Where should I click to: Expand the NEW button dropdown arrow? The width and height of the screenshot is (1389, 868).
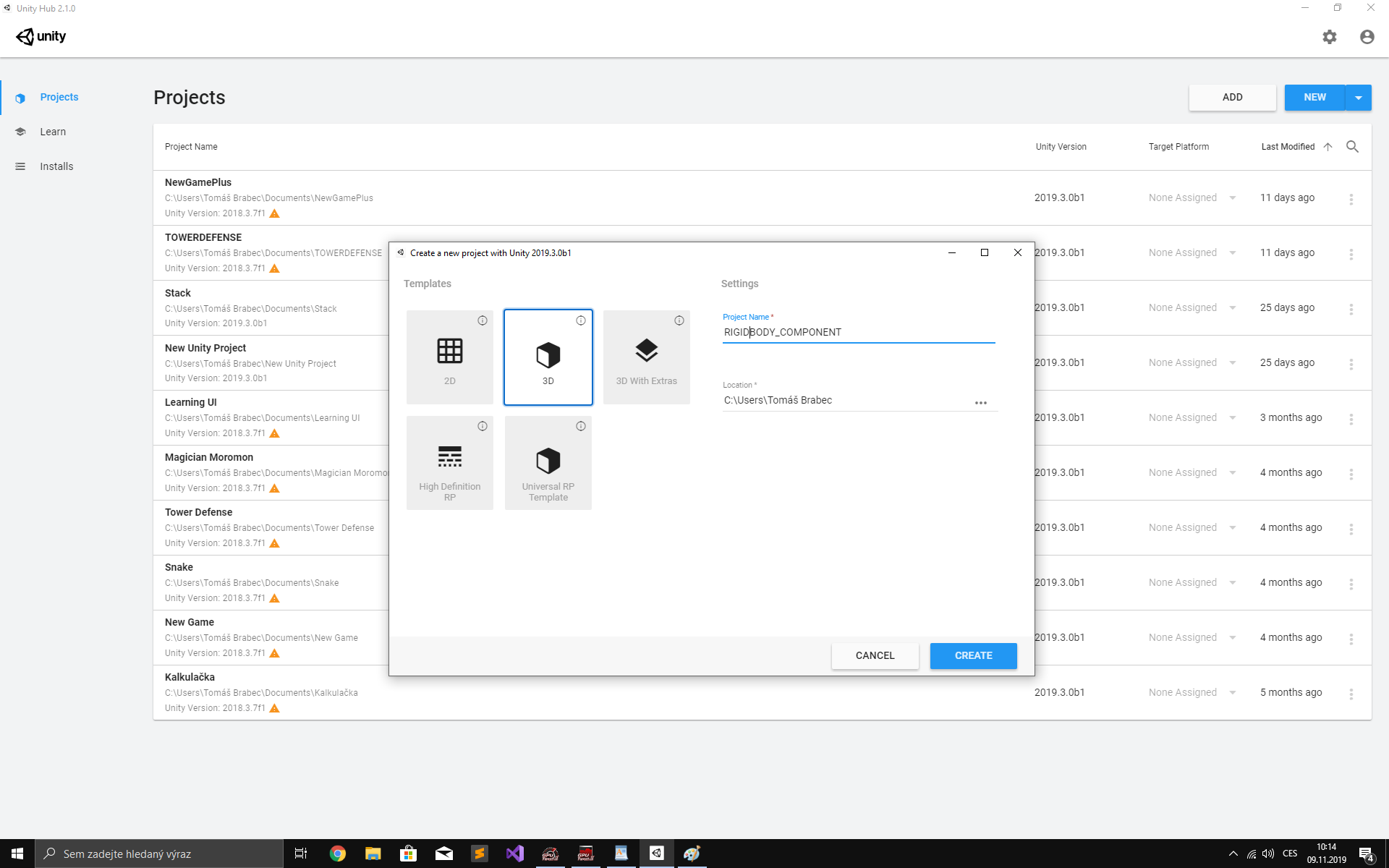tap(1358, 98)
